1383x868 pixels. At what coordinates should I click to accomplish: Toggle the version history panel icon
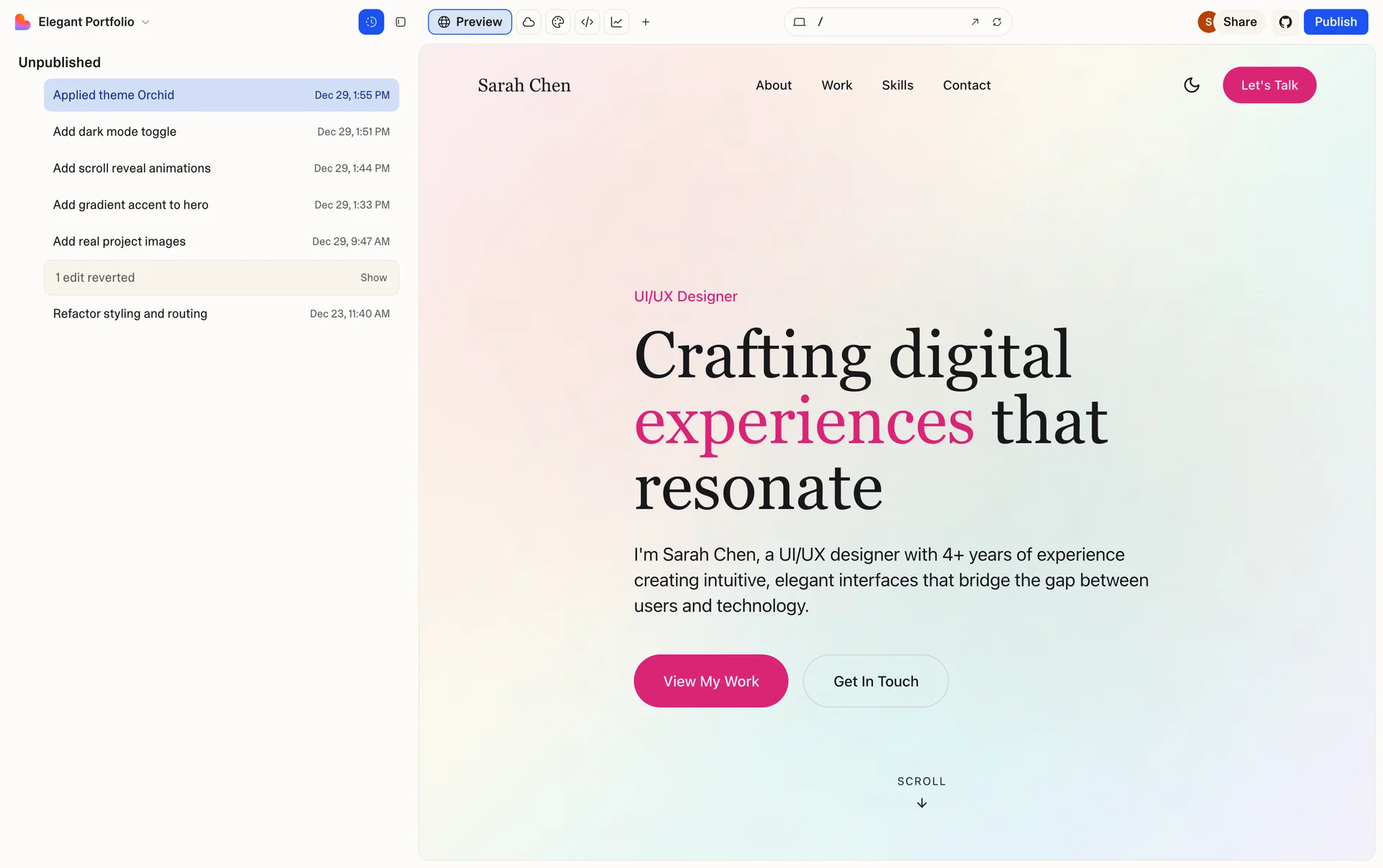click(x=371, y=22)
